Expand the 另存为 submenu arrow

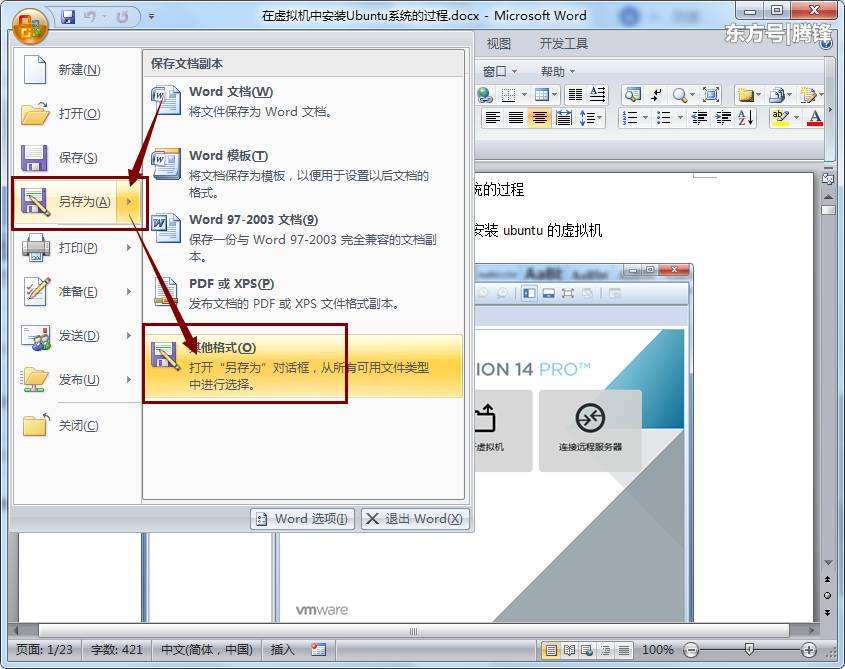coord(128,201)
